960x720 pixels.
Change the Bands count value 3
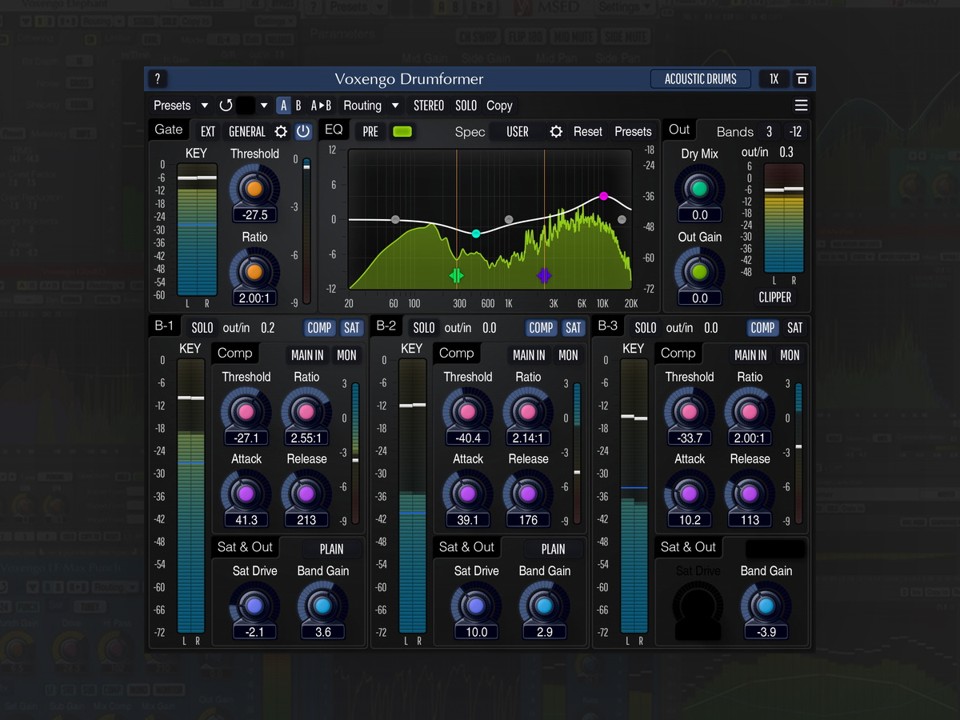tap(769, 132)
